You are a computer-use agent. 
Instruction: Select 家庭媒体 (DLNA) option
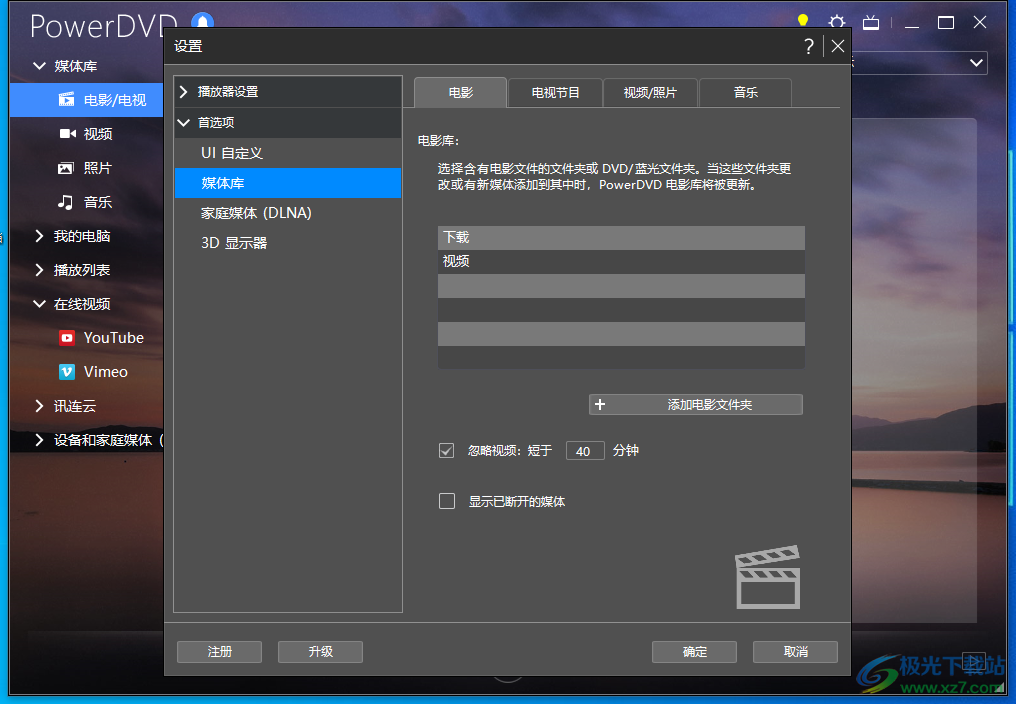[x=288, y=213]
